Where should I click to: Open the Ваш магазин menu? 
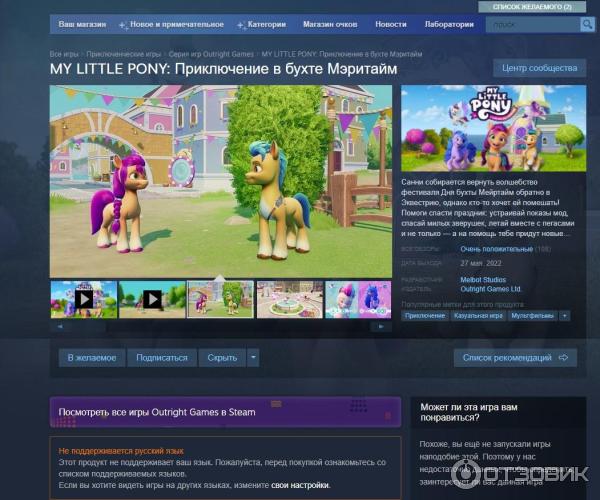click(82, 24)
